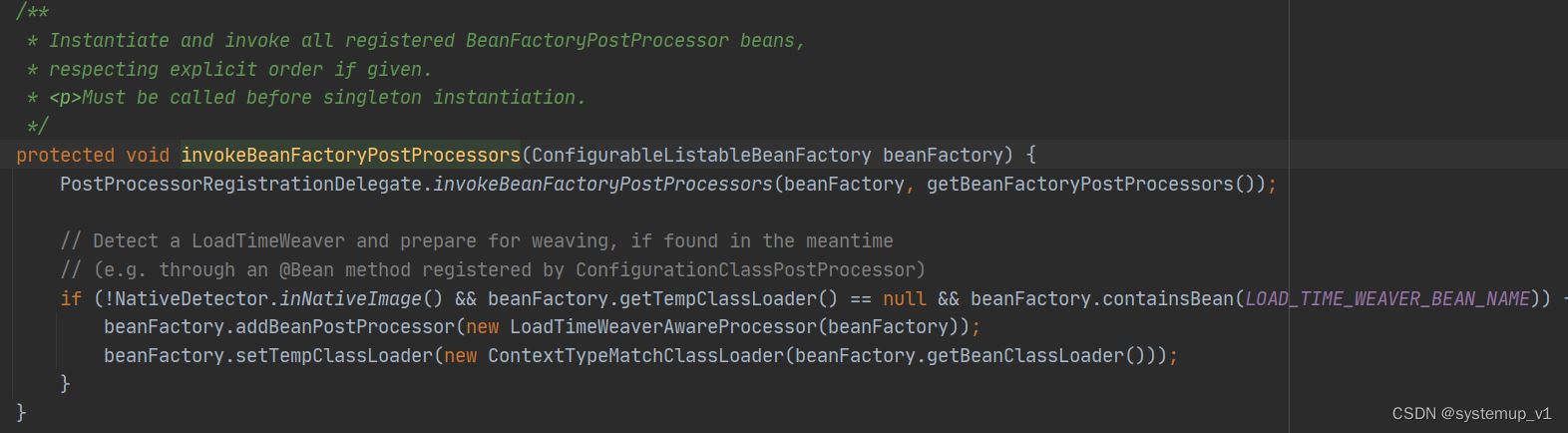This screenshot has height=433, width=1568.
Task: Click the PostProcessorRegistrationDelegate class reference
Action: point(240,184)
